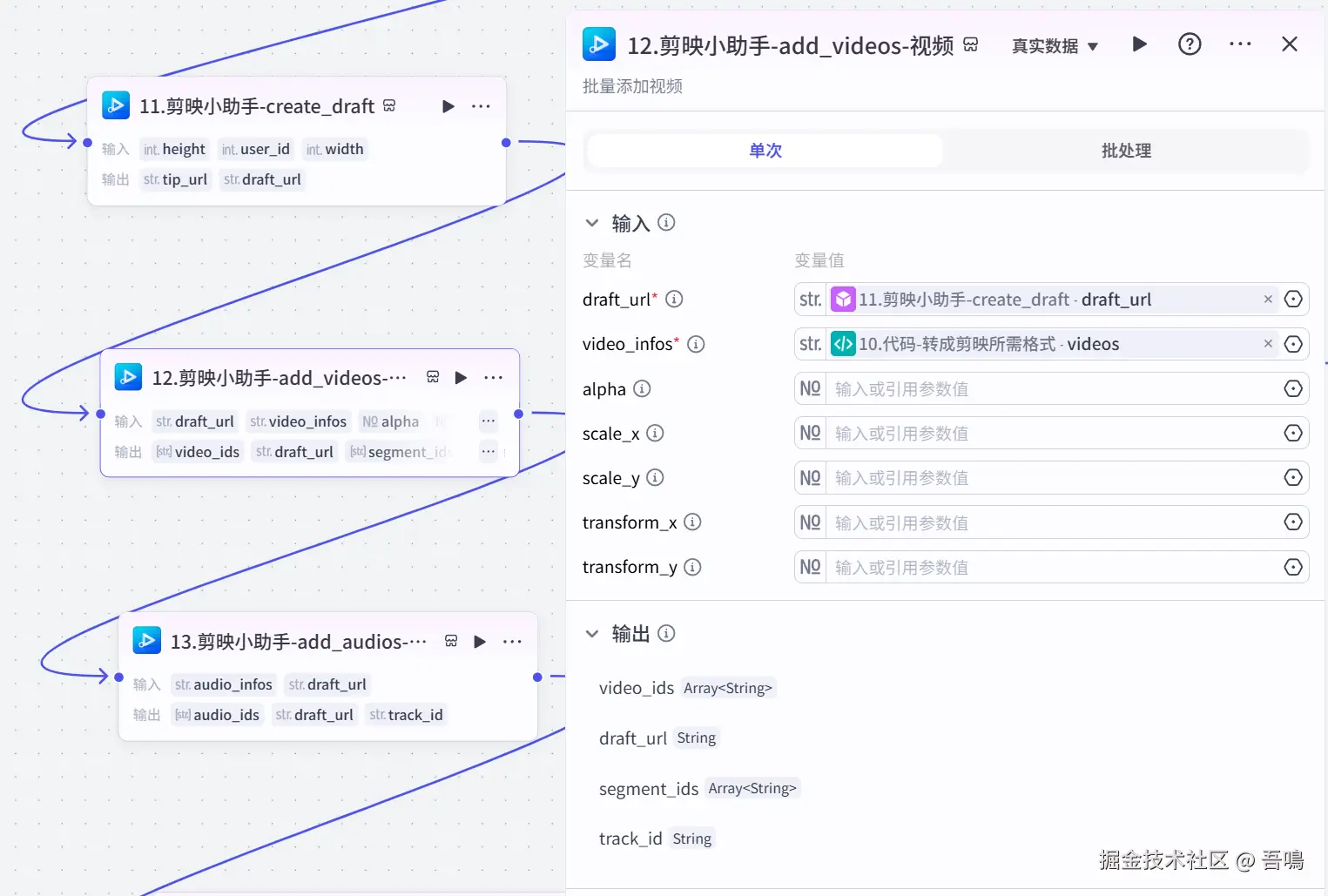Open variable picker for video_infos field
This screenshot has width=1328, height=896.
point(1293,344)
